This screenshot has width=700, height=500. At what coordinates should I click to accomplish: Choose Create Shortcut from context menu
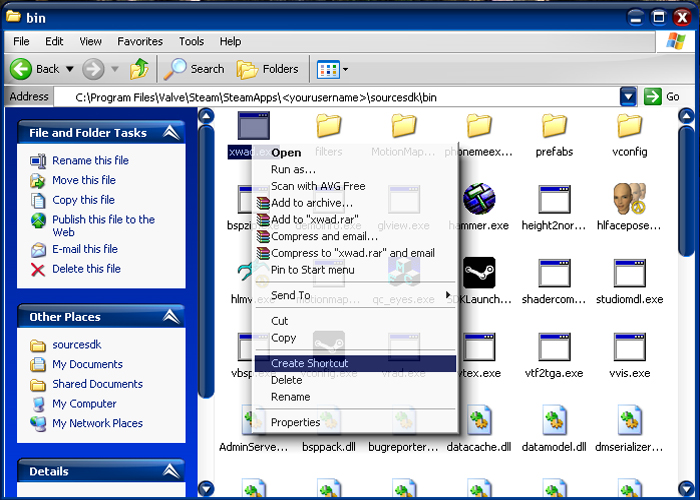[x=309, y=363]
